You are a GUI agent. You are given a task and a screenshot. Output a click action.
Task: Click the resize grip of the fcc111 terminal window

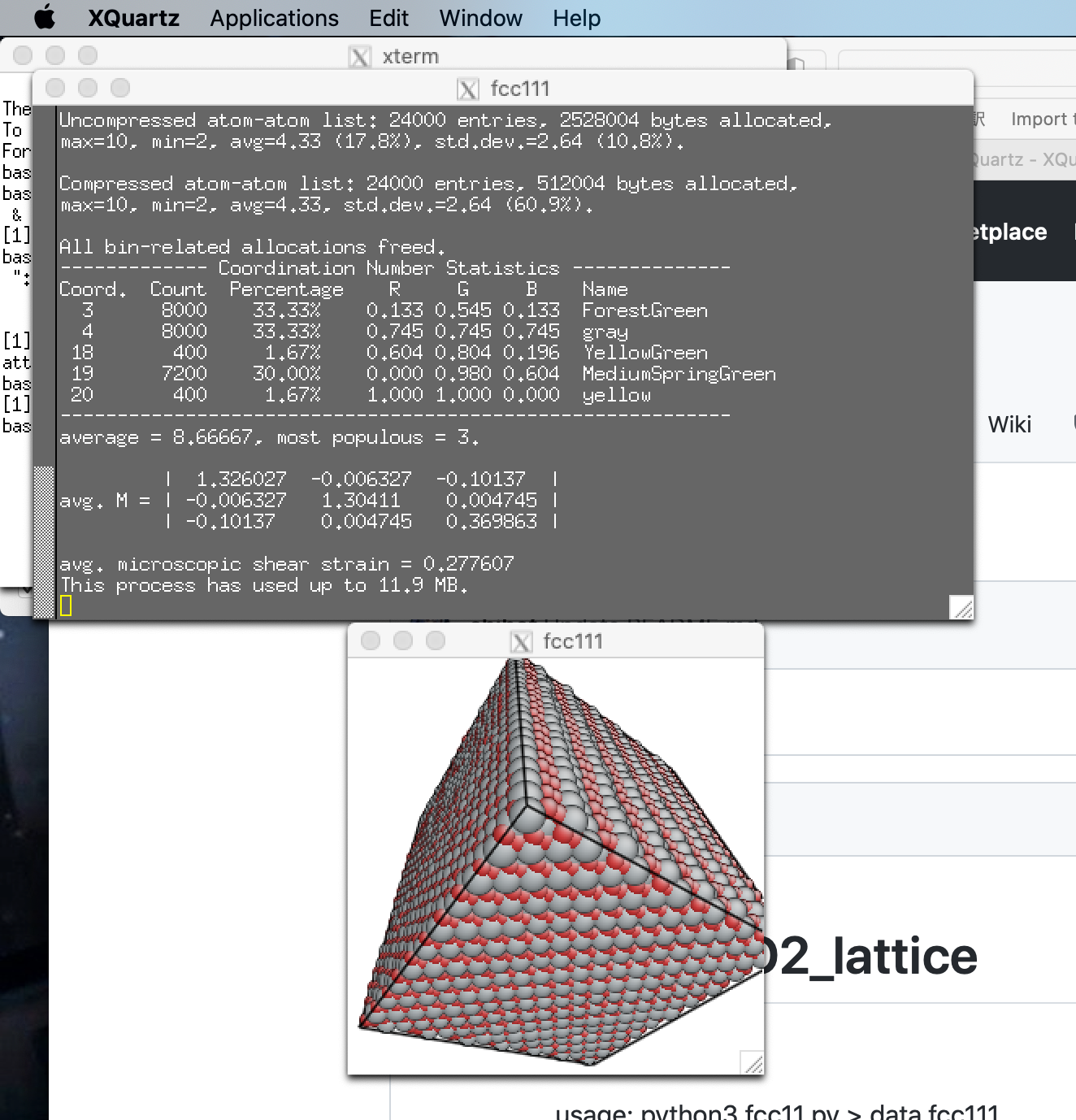tap(961, 606)
